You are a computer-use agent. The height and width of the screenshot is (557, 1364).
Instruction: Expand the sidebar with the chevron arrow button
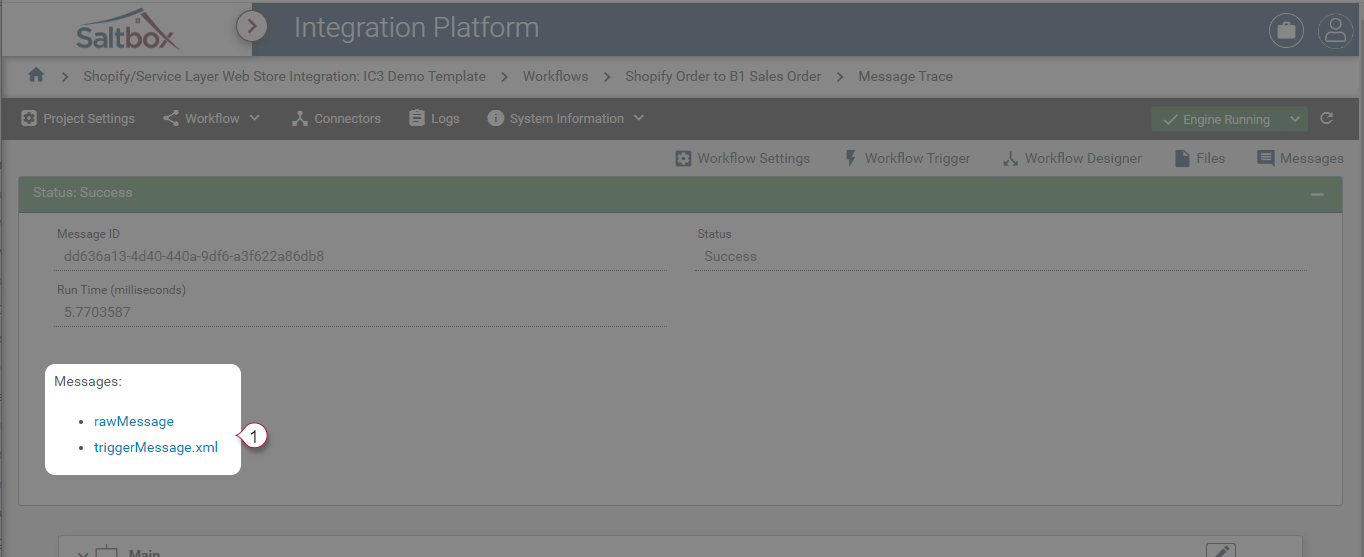[252, 26]
